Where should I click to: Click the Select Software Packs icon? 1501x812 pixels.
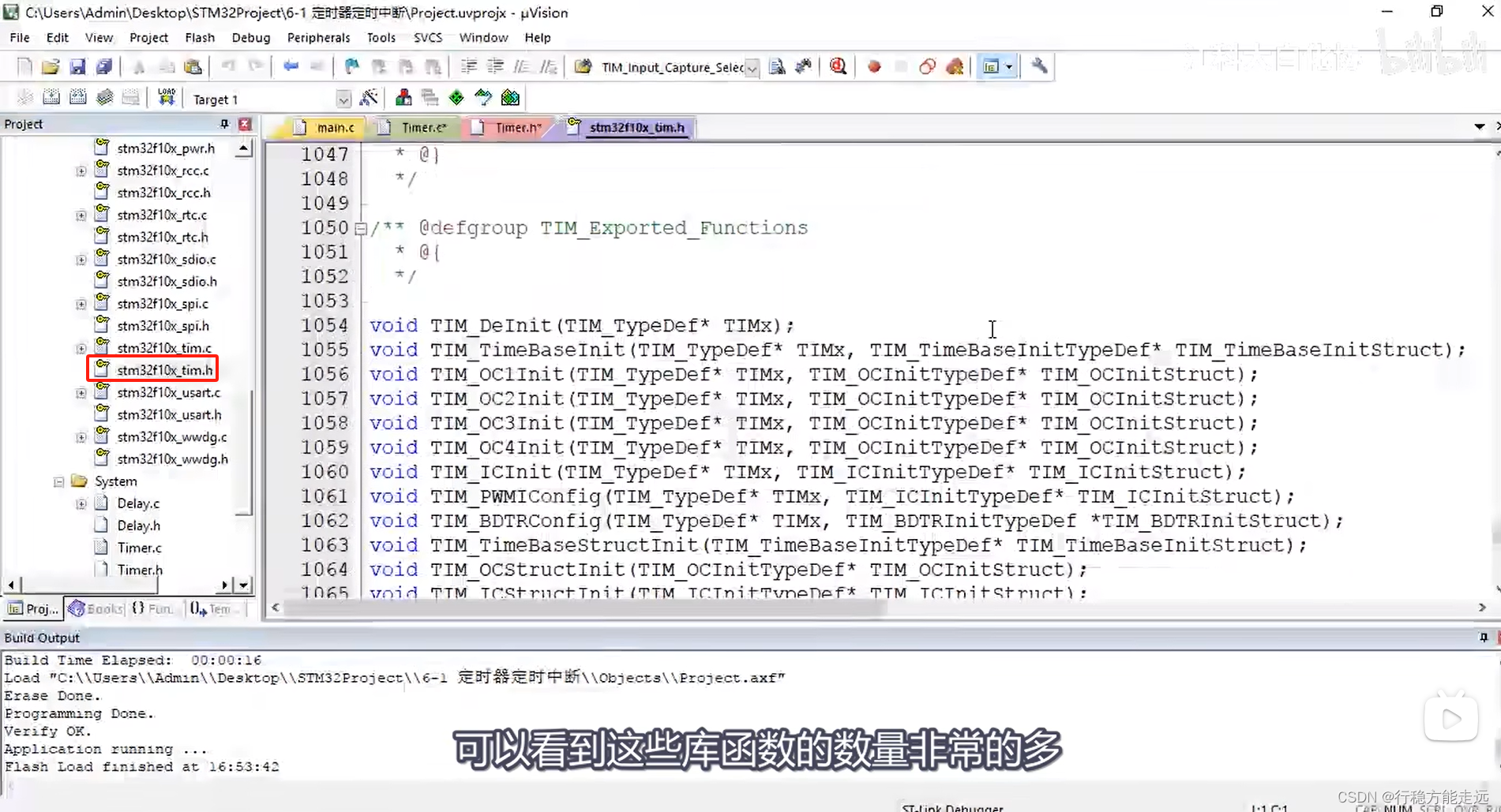tap(483, 98)
